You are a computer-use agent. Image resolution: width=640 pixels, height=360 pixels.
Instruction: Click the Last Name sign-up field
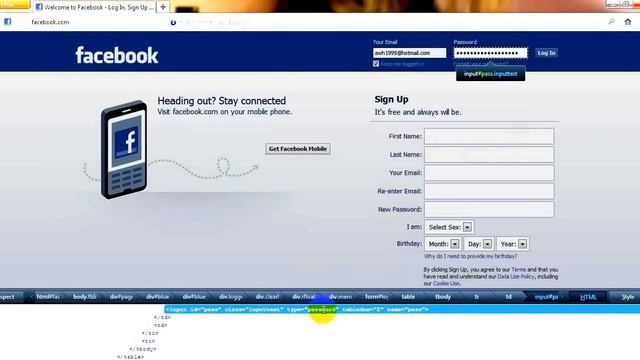[x=489, y=155]
